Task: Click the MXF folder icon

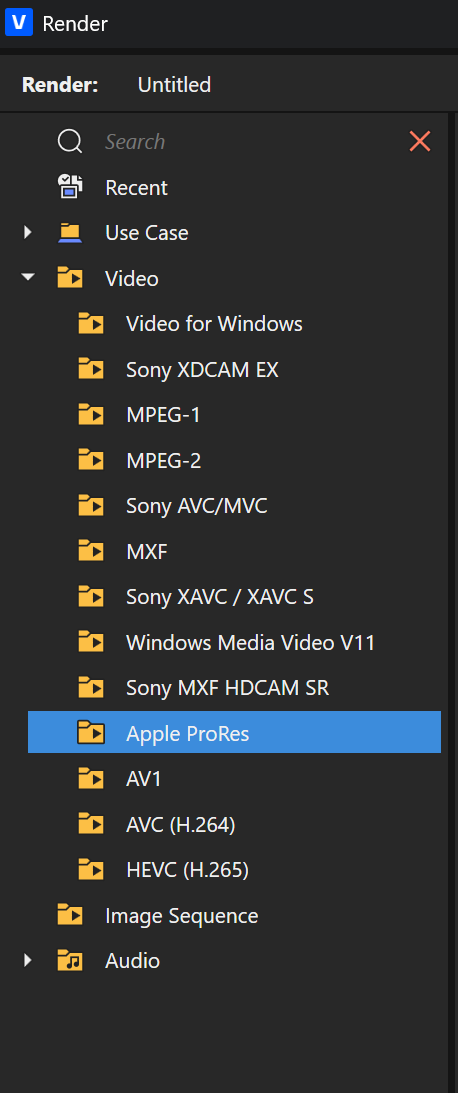Action: pyautogui.click(x=91, y=551)
